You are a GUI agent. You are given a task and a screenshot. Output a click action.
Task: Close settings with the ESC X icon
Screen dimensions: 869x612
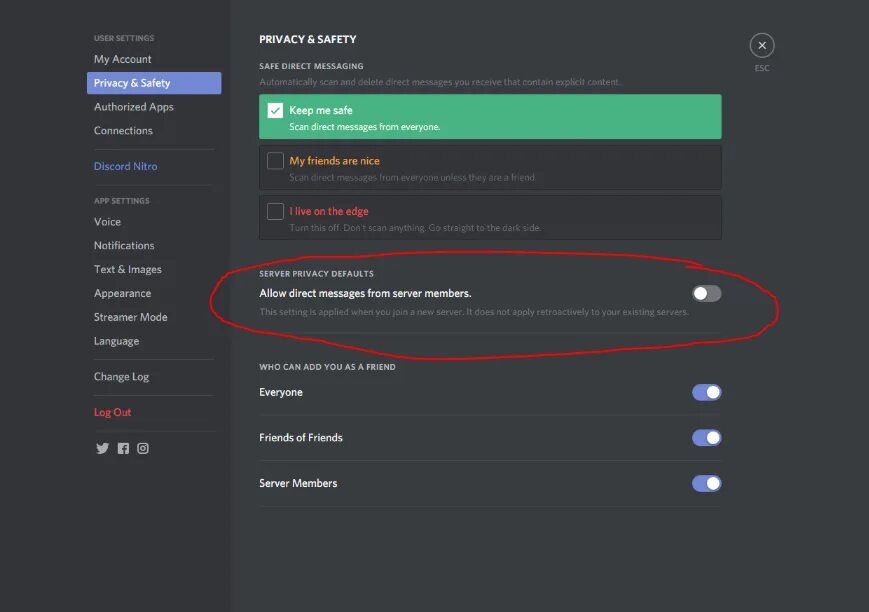click(x=762, y=45)
